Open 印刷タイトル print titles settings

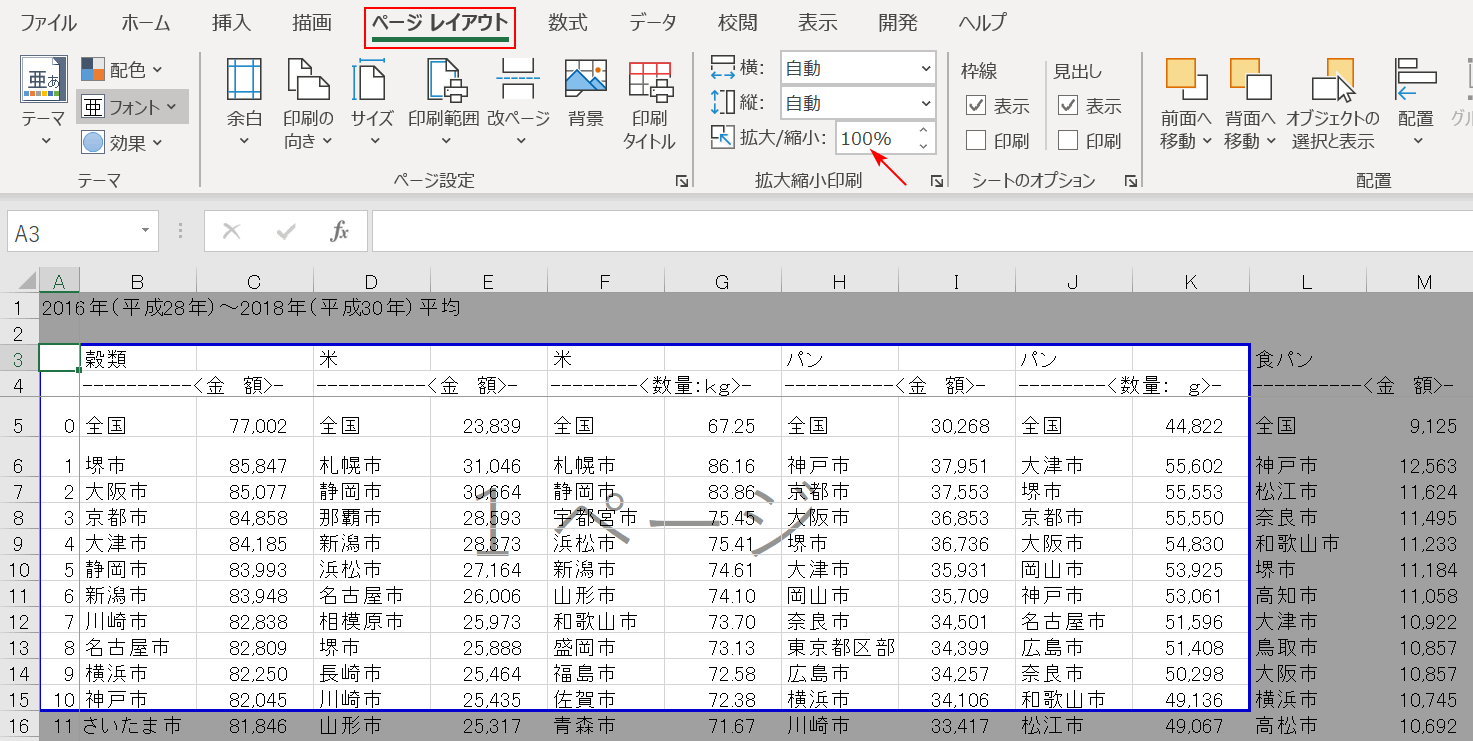649,104
